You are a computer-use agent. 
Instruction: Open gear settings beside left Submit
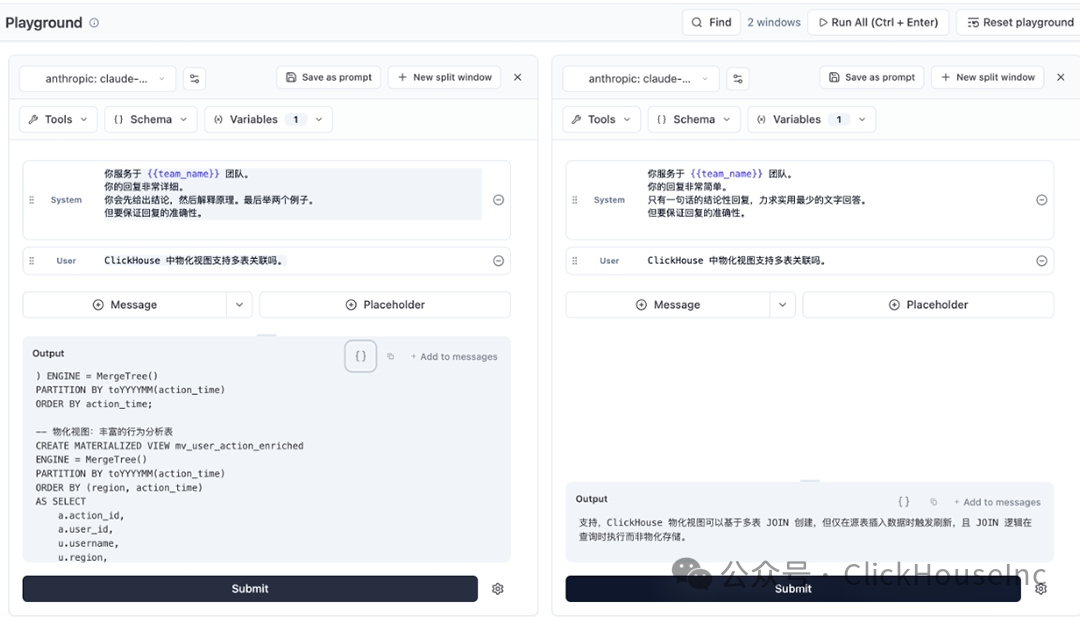tap(498, 589)
